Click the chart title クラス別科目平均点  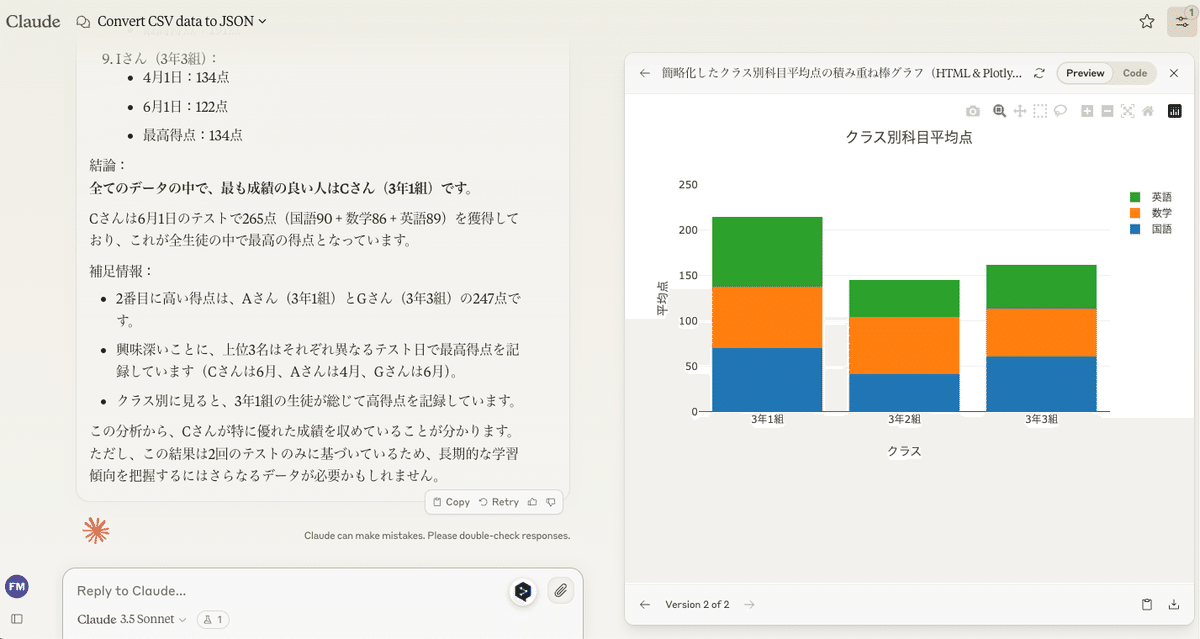point(908,138)
